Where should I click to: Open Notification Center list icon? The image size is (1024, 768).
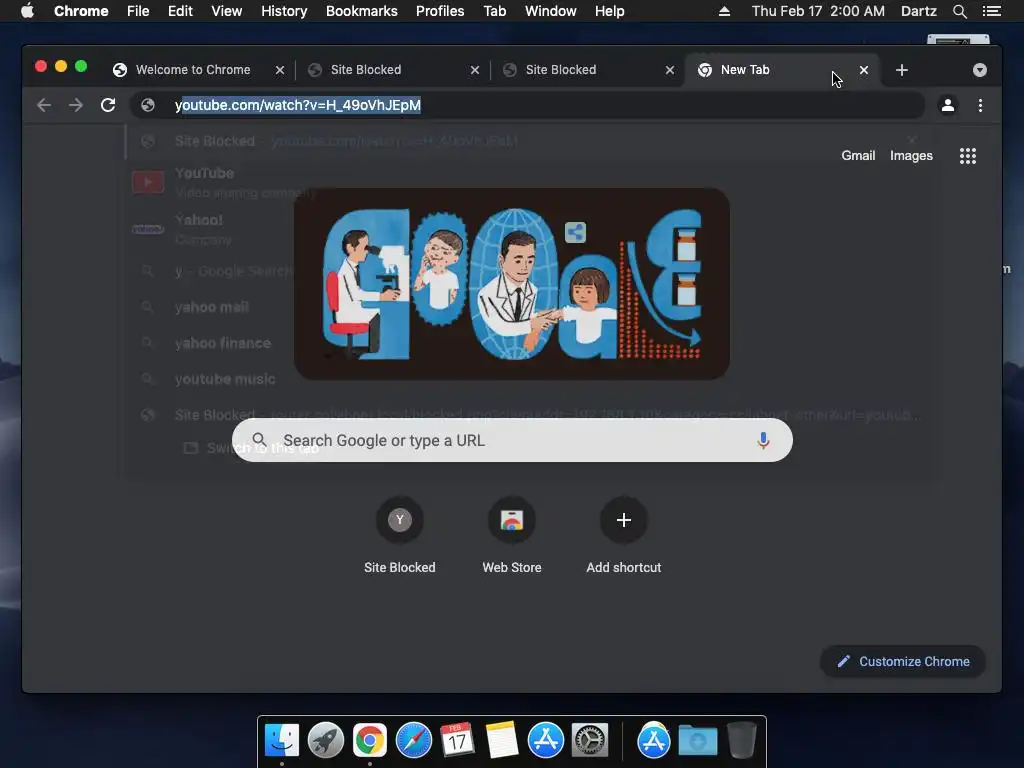[991, 11]
